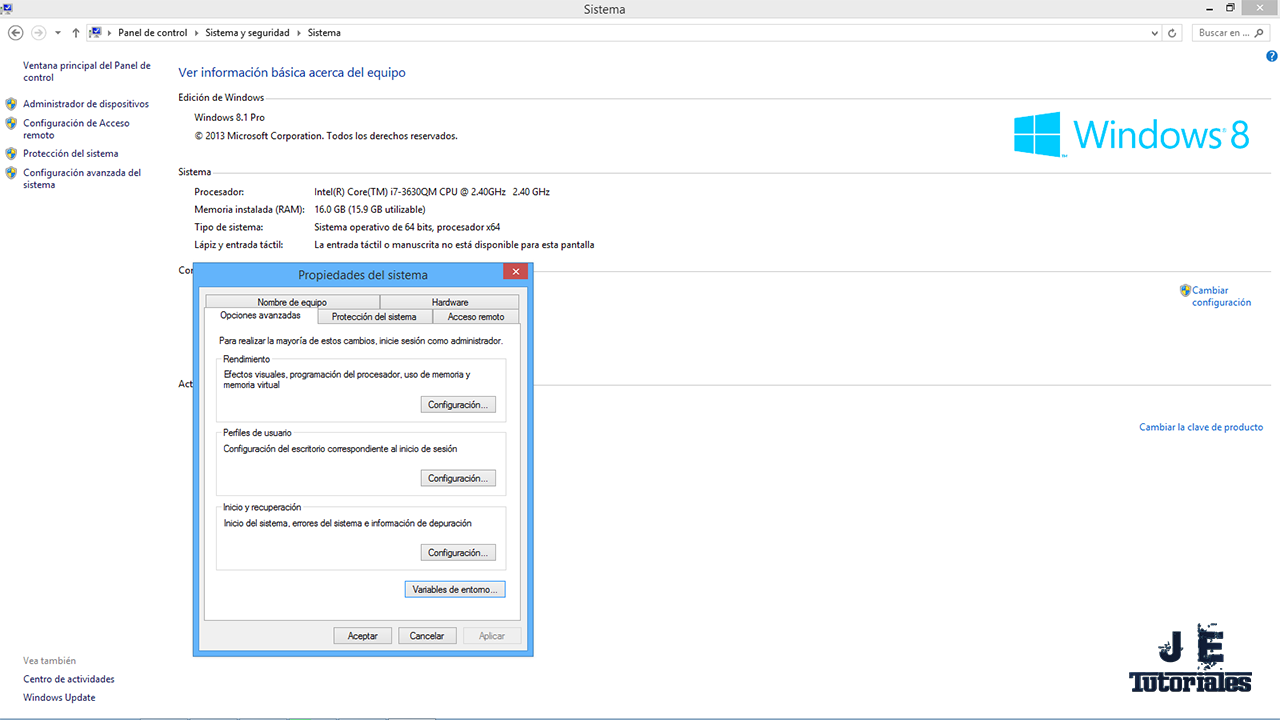Click the 16.0 GB (15.9 GB utilizable) value

point(370,210)
